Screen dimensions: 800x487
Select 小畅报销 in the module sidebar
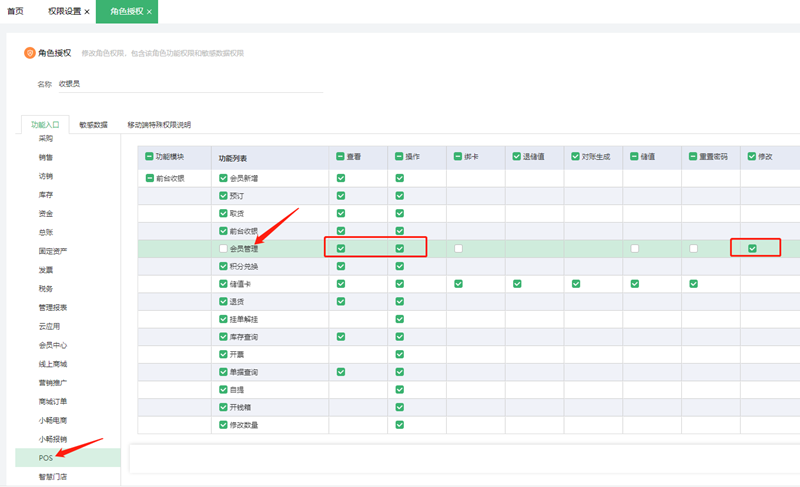(53, 439)
